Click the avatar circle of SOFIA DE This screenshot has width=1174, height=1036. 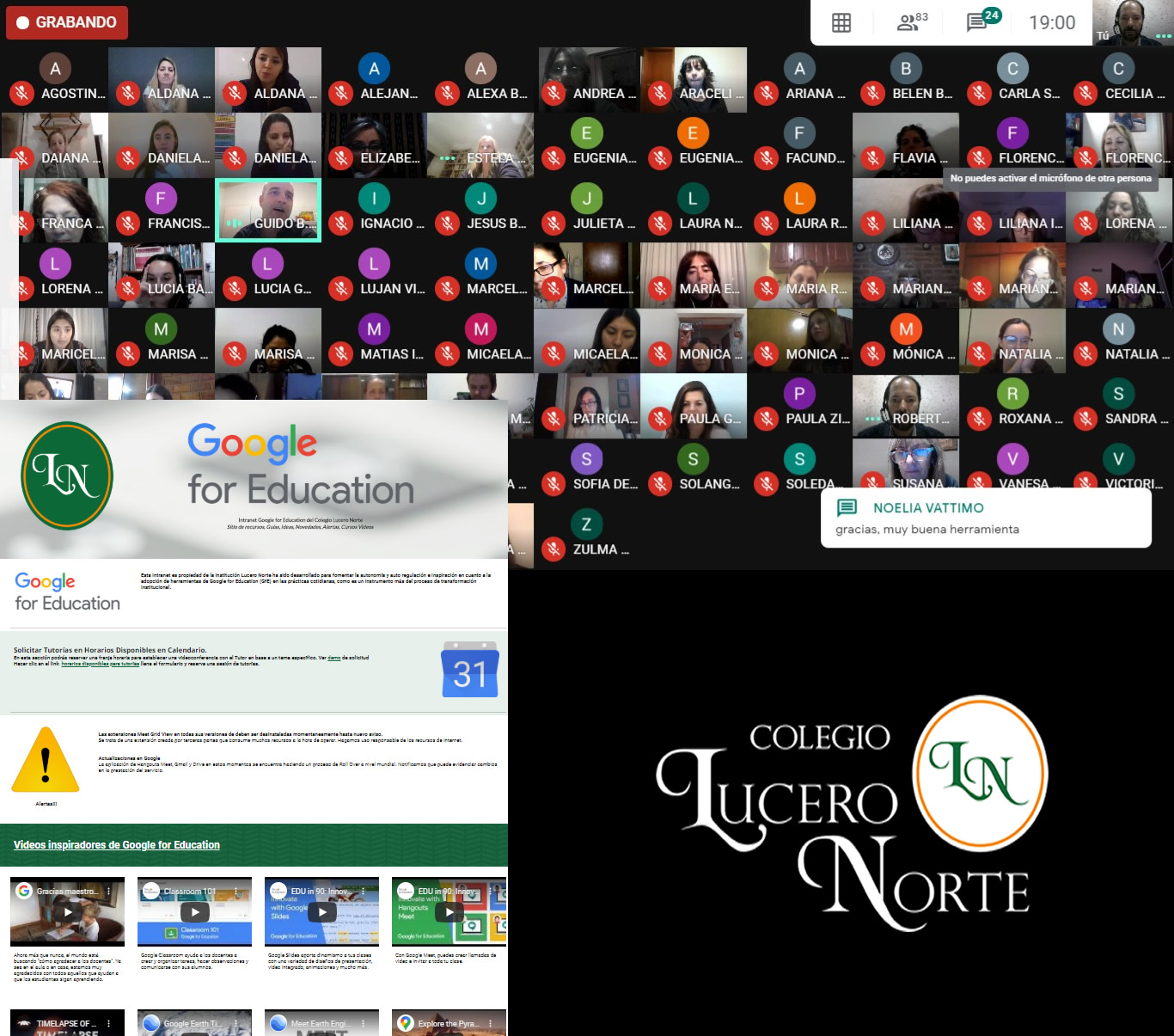586,459
